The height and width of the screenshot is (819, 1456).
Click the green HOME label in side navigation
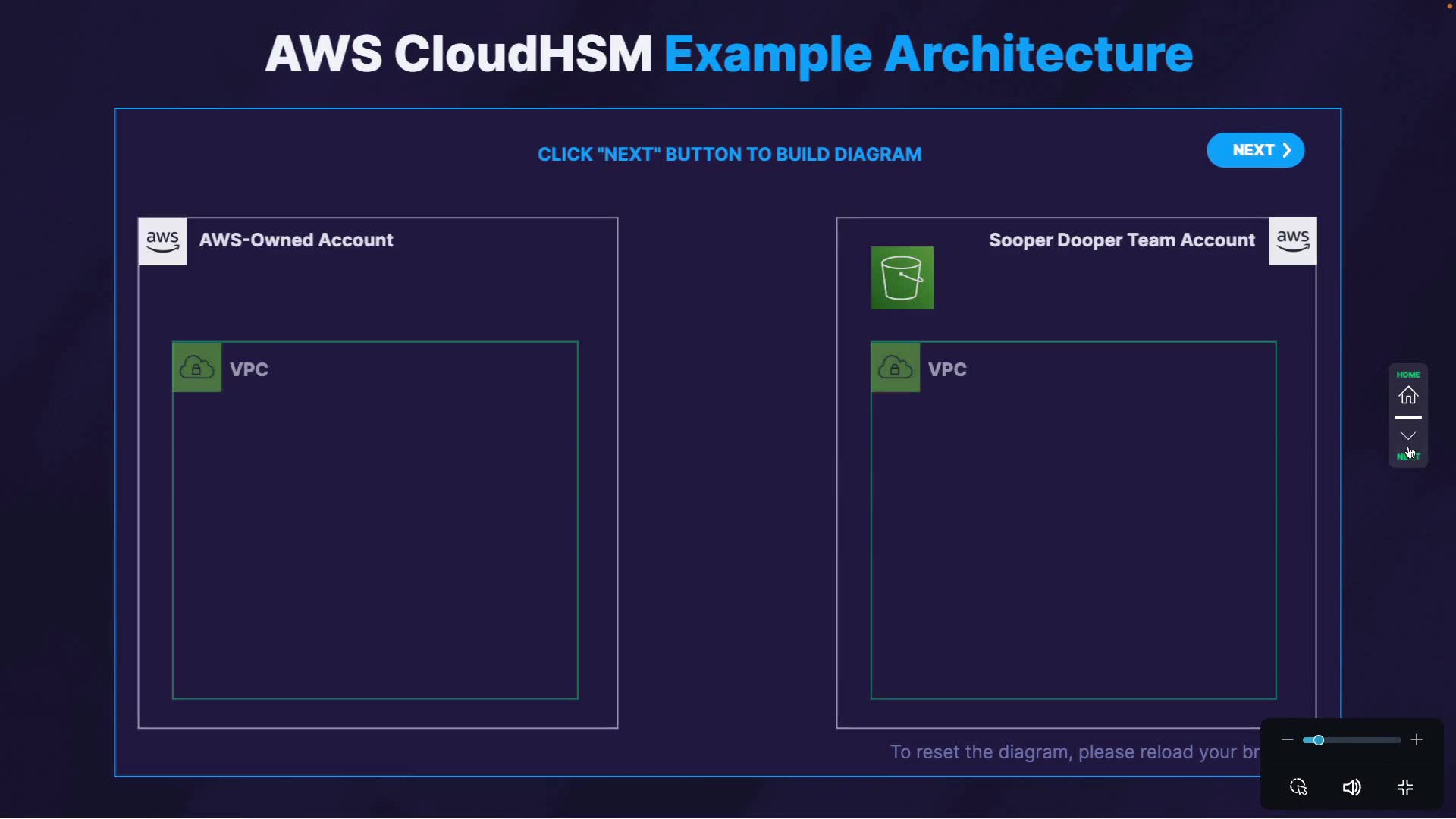tap(1408, 375)
